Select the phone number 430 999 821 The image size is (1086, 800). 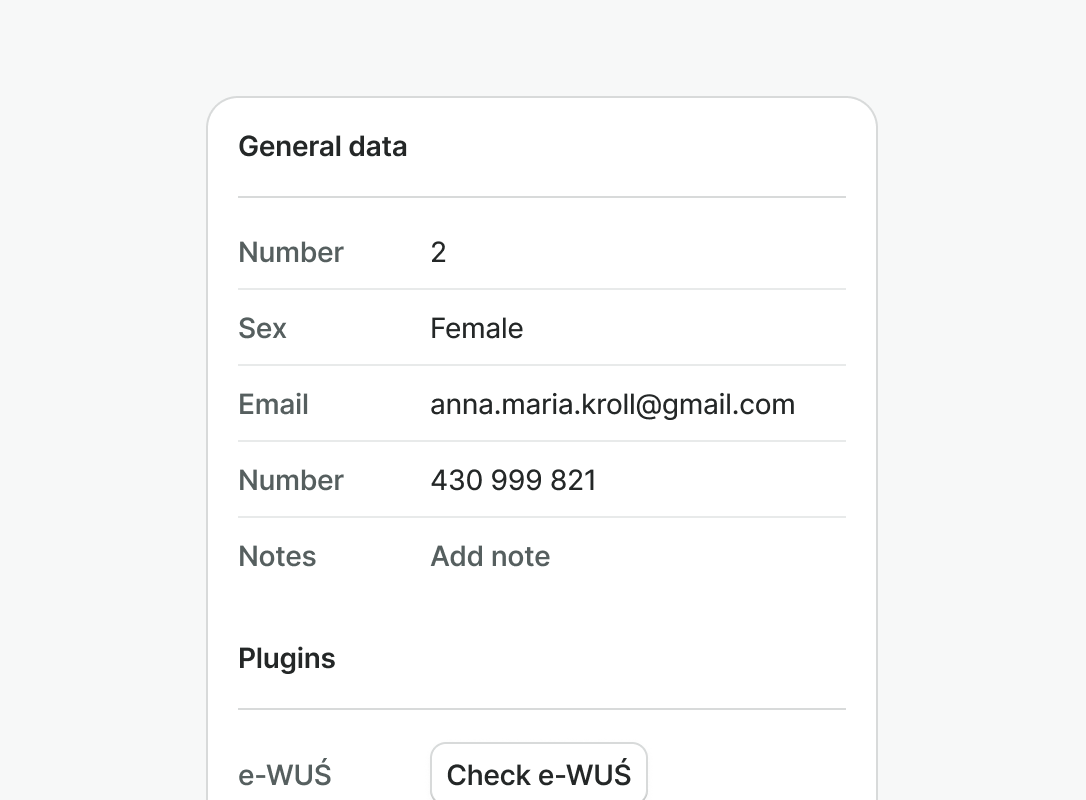tap(513, 480)
